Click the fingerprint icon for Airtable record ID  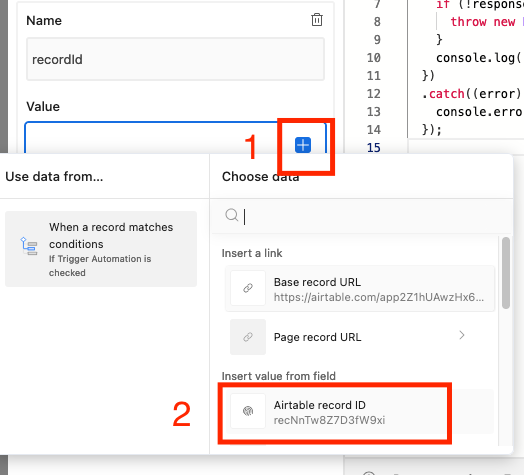coord(248,411)
